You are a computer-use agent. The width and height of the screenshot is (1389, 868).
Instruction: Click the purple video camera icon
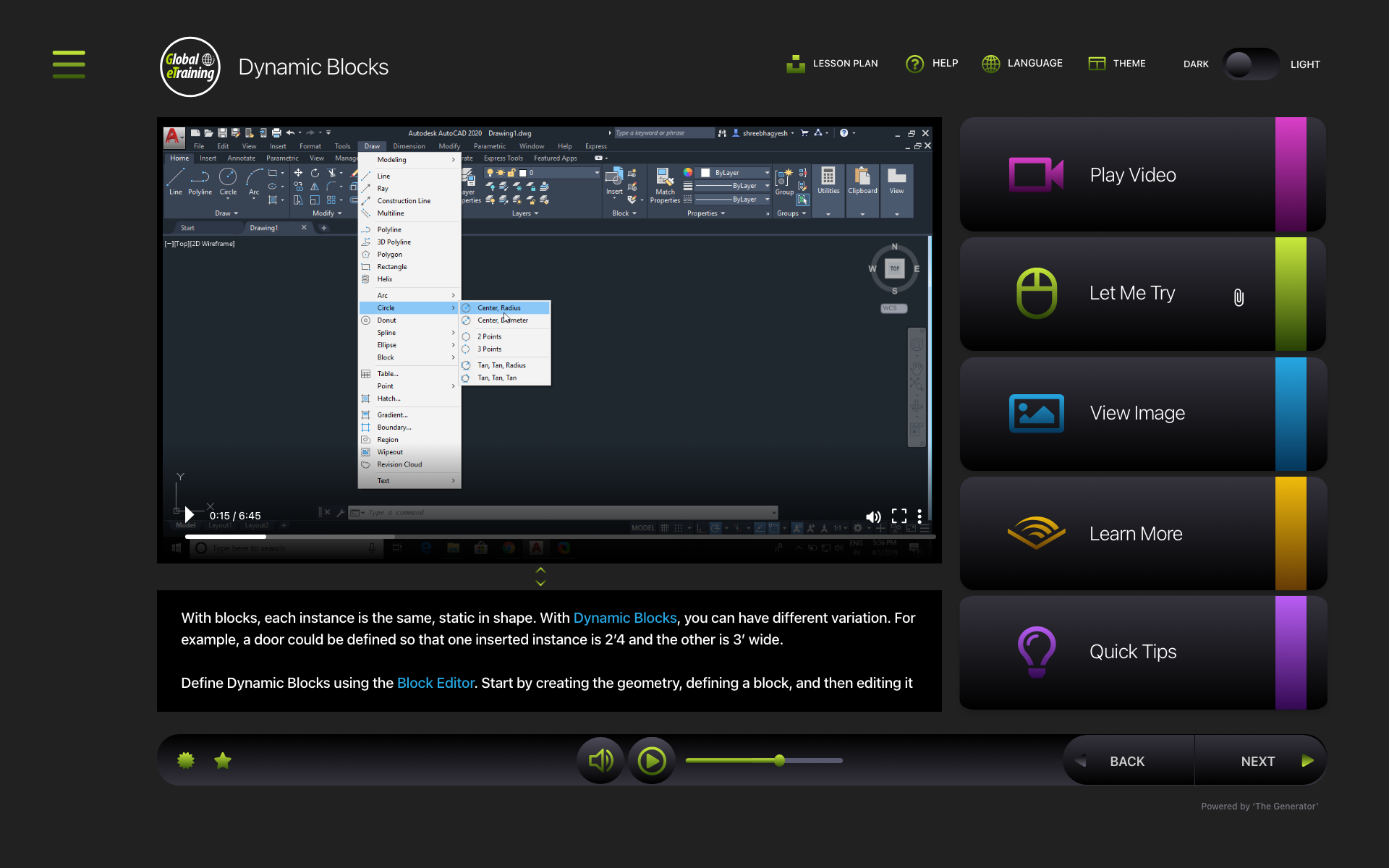1036,174
